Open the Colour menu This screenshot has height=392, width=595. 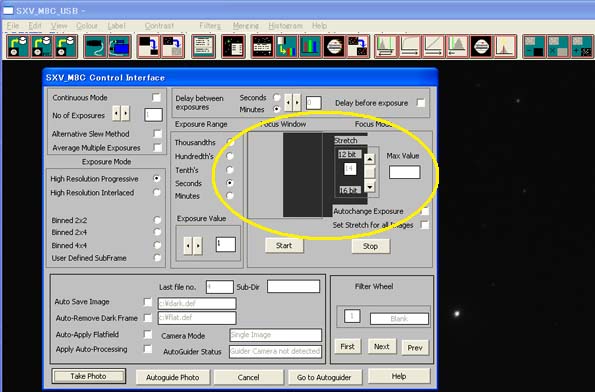(87, 26)
